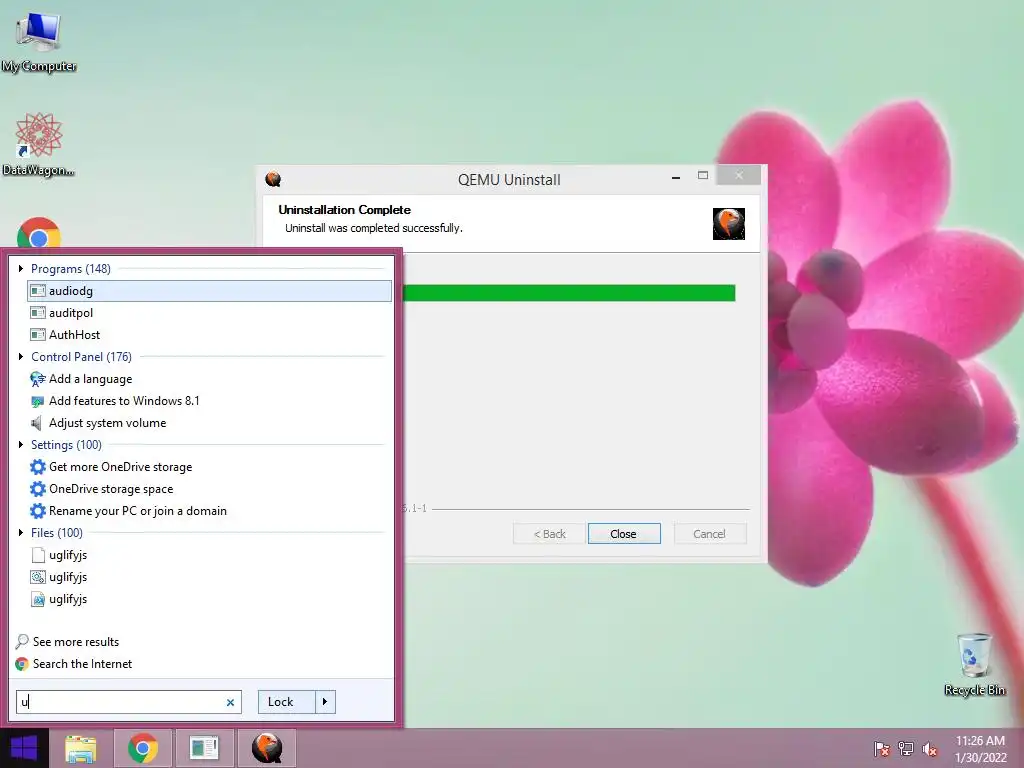Viewport: 1024px width, 768px height.
Task: Open Adjust system volume
Action: coord(210,423)
